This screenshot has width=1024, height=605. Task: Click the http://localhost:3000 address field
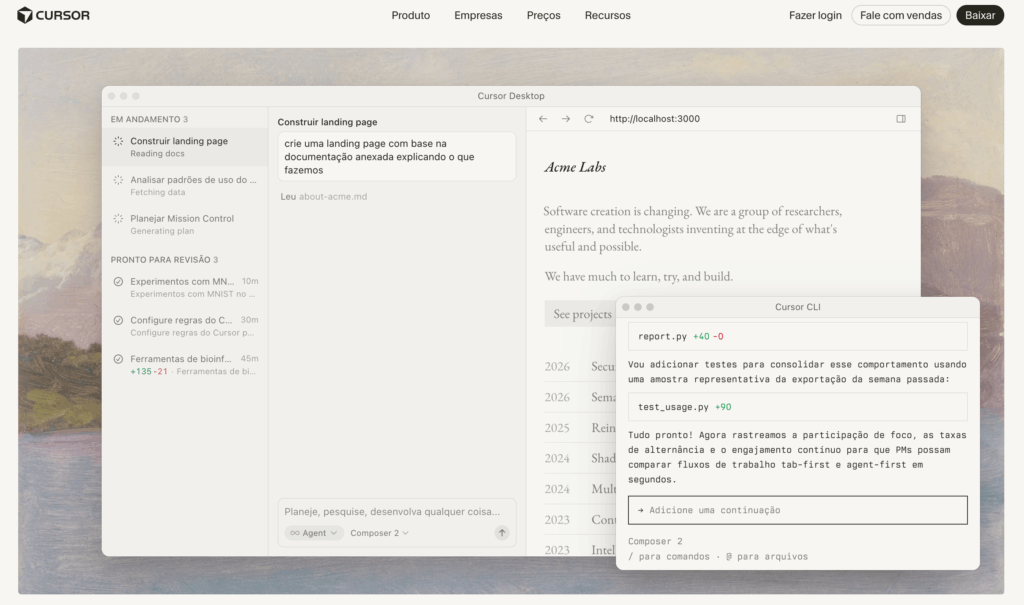(x=654, y=119)
